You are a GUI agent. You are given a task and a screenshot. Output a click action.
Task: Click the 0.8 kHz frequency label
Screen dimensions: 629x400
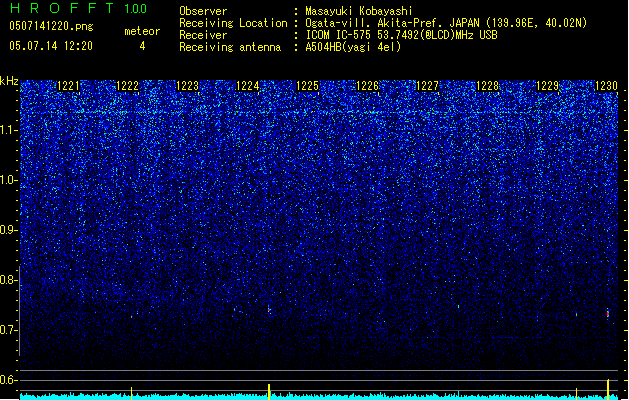8,280
